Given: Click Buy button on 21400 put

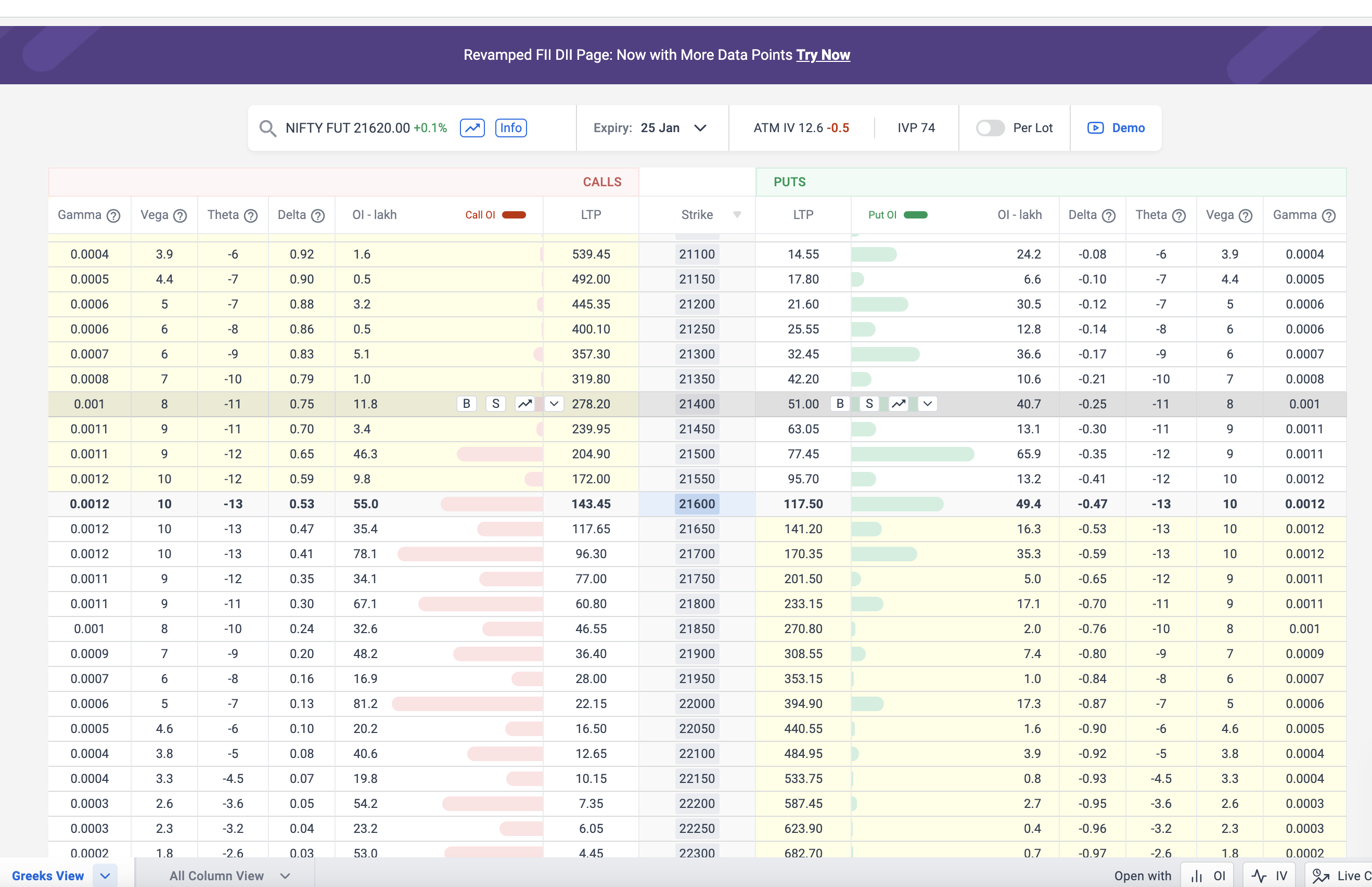Looking at the screenshot, I should [x=840, y=404].
